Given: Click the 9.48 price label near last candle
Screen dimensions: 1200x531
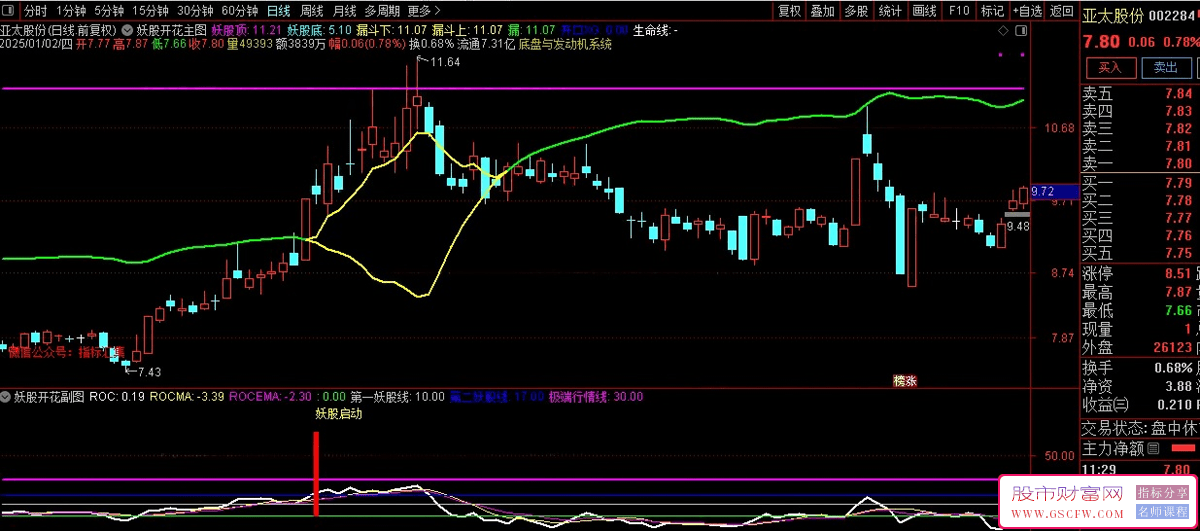Looking at the screenshot, I should [1018, 226].
